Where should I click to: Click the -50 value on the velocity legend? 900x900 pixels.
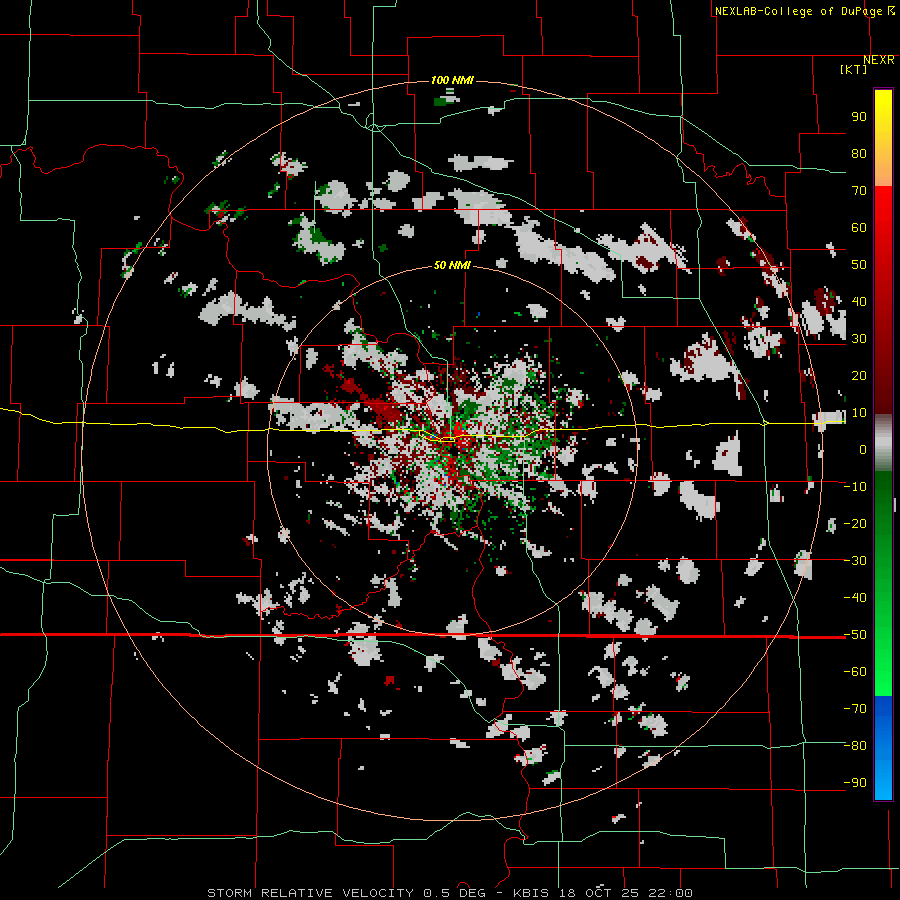coord(855,635)
